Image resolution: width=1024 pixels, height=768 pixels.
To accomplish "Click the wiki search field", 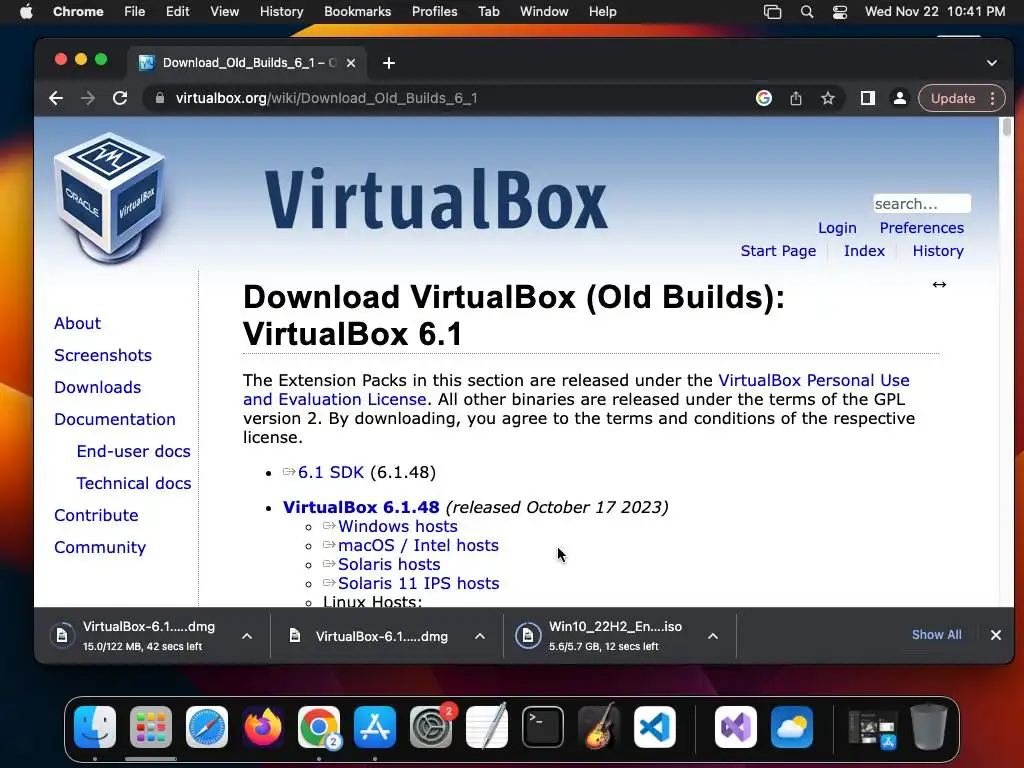I will [921, 204].
